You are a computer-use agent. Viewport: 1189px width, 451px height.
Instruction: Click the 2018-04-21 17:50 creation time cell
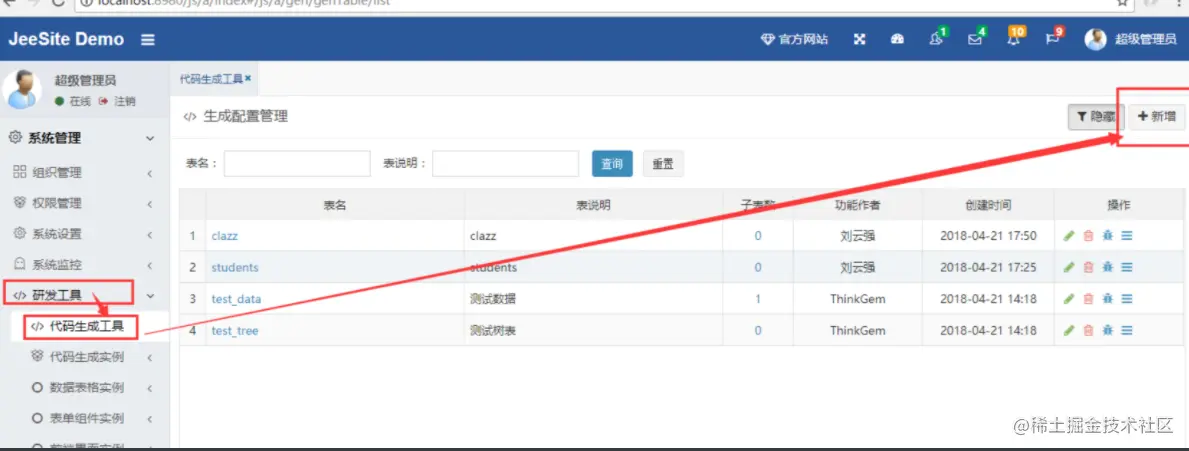988,236
